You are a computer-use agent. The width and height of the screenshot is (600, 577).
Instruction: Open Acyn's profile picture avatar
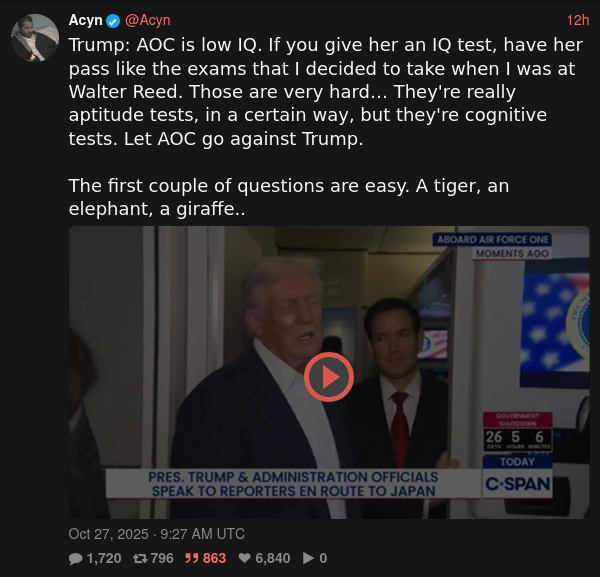[35, 38]
